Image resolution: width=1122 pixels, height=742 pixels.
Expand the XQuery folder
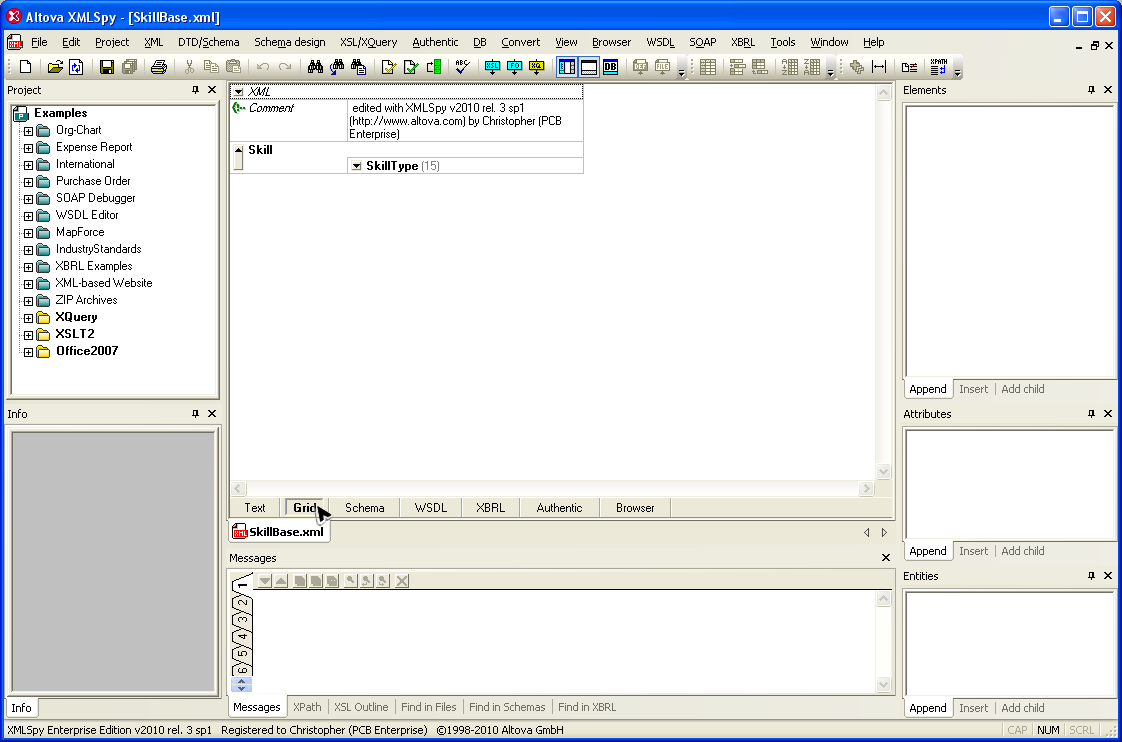(29, 318)
